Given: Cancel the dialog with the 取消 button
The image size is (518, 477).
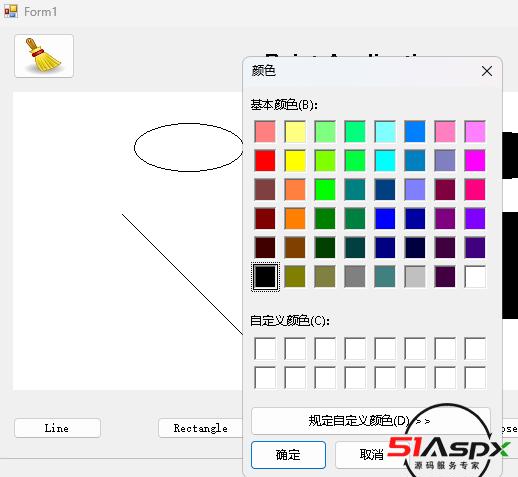Looking at the screenshot, I should click(371, 455).
